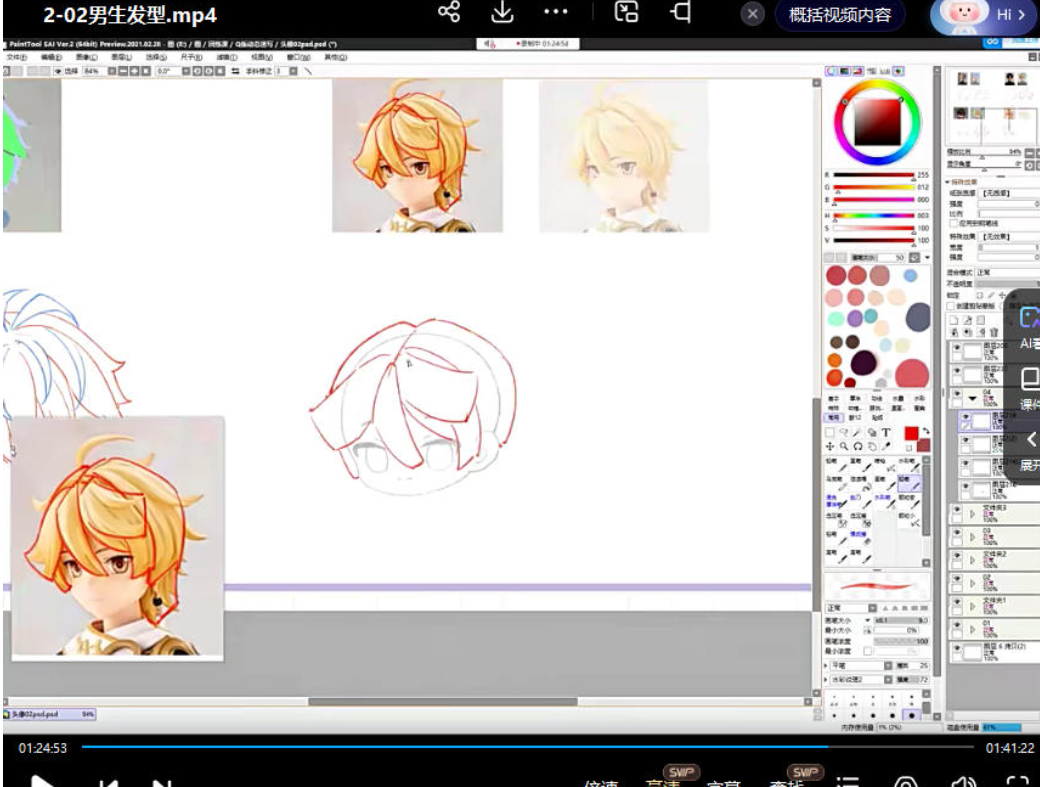Close the summarize prompt with X button

click(x=752, y=14)
